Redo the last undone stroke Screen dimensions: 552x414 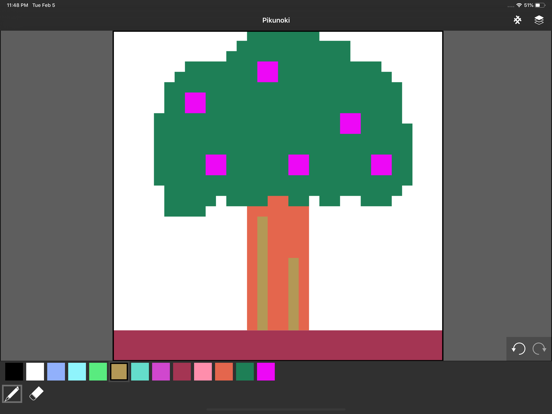pyautogui.click(x=539, y=349)
